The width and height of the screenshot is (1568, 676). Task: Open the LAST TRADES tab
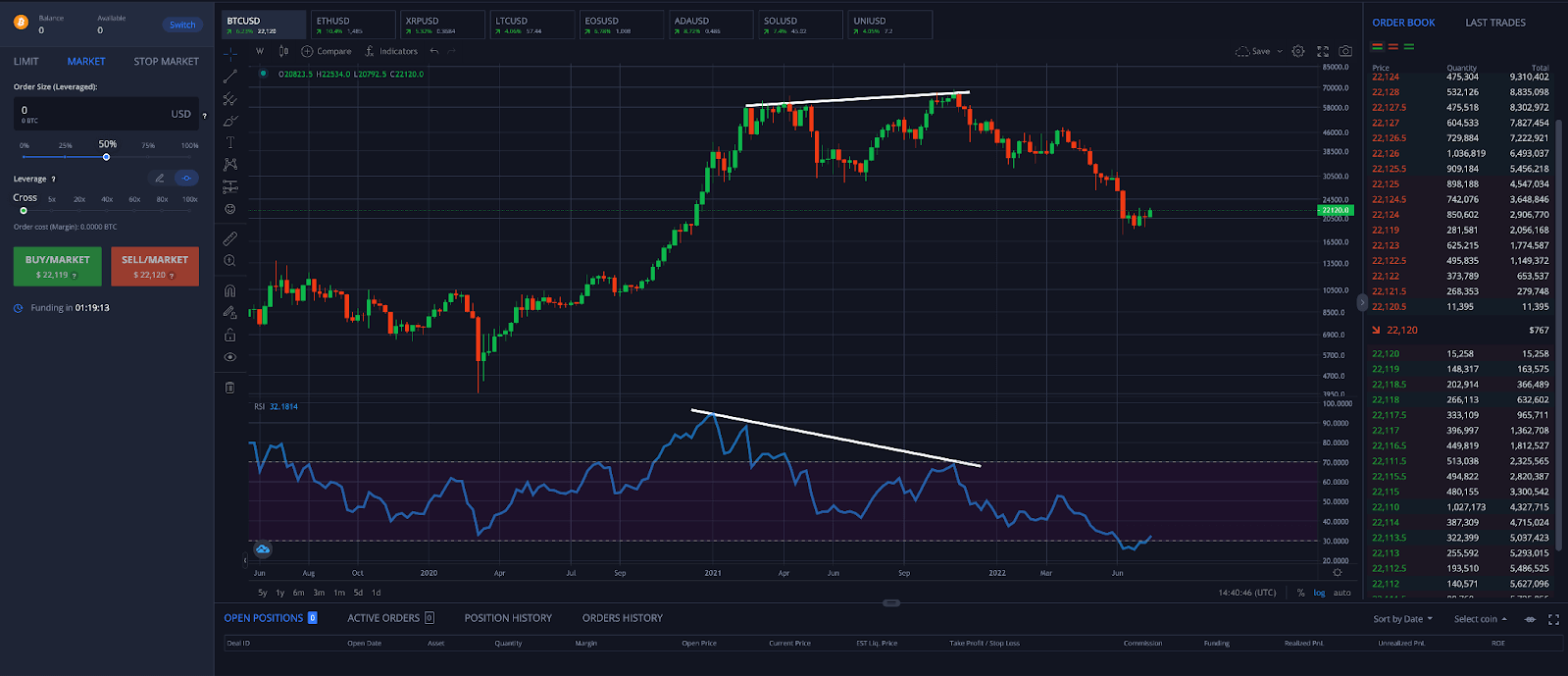click(x=1494, y=23)
